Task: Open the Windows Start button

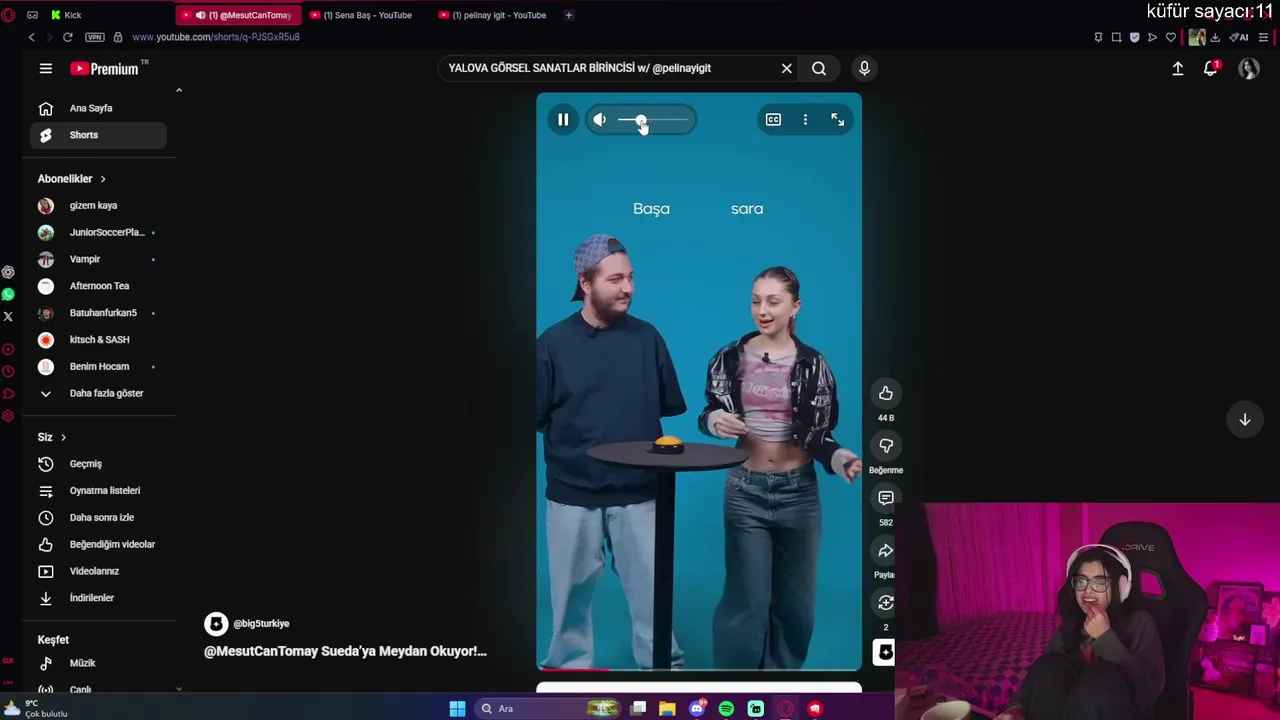Action: 457,709
